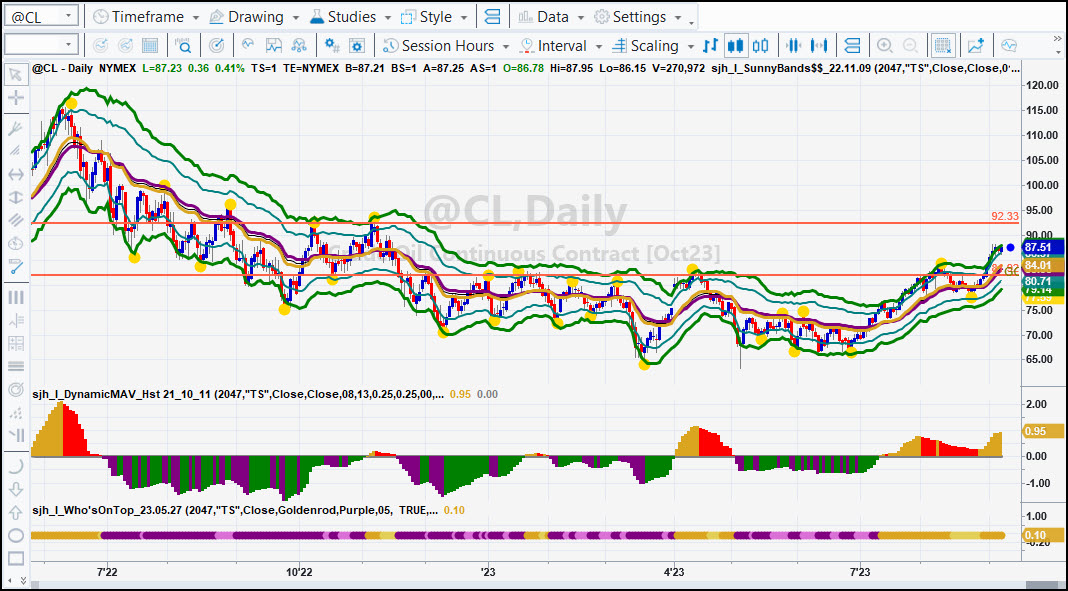
Task: Select the parallel lines channel tool
Action: coord(15,219)
